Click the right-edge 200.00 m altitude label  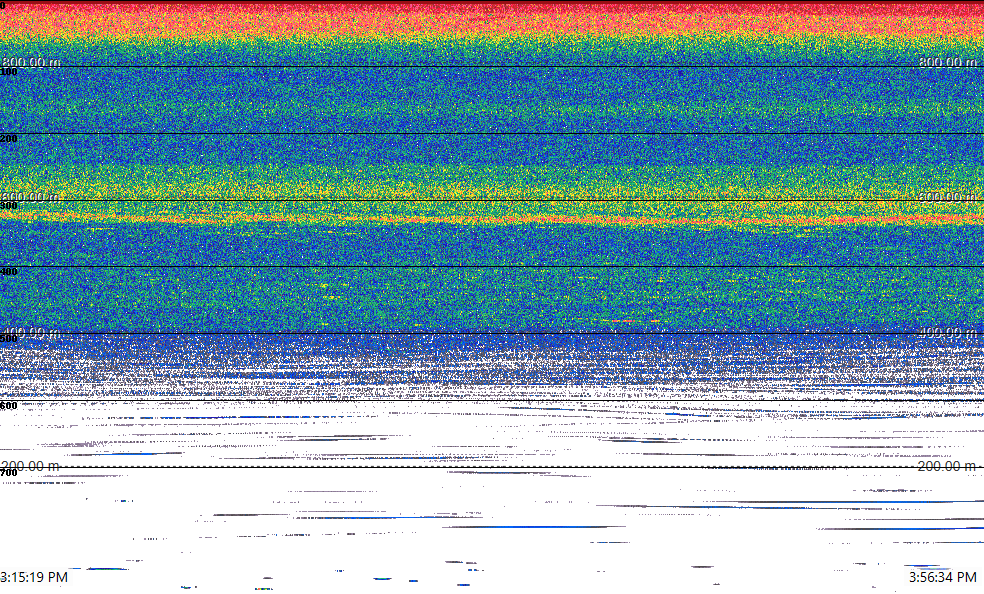coord(946,466)
